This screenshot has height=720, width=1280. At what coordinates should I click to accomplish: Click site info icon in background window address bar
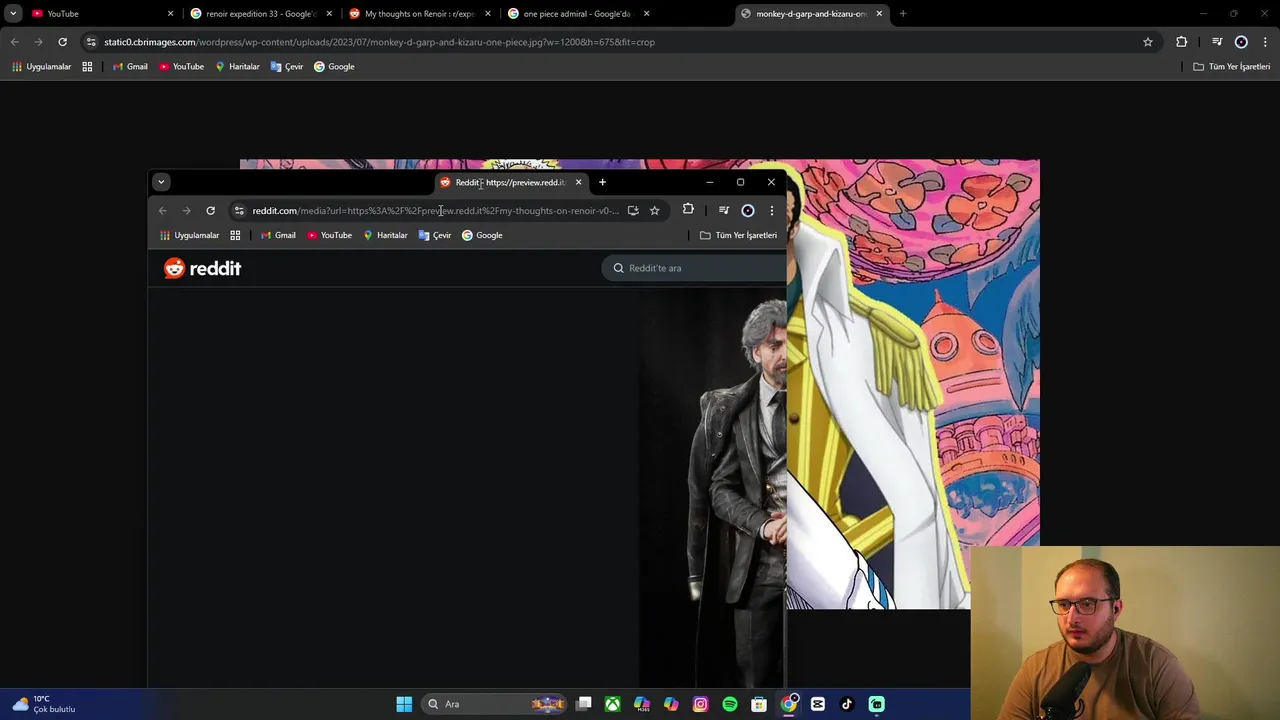point(91,42)
